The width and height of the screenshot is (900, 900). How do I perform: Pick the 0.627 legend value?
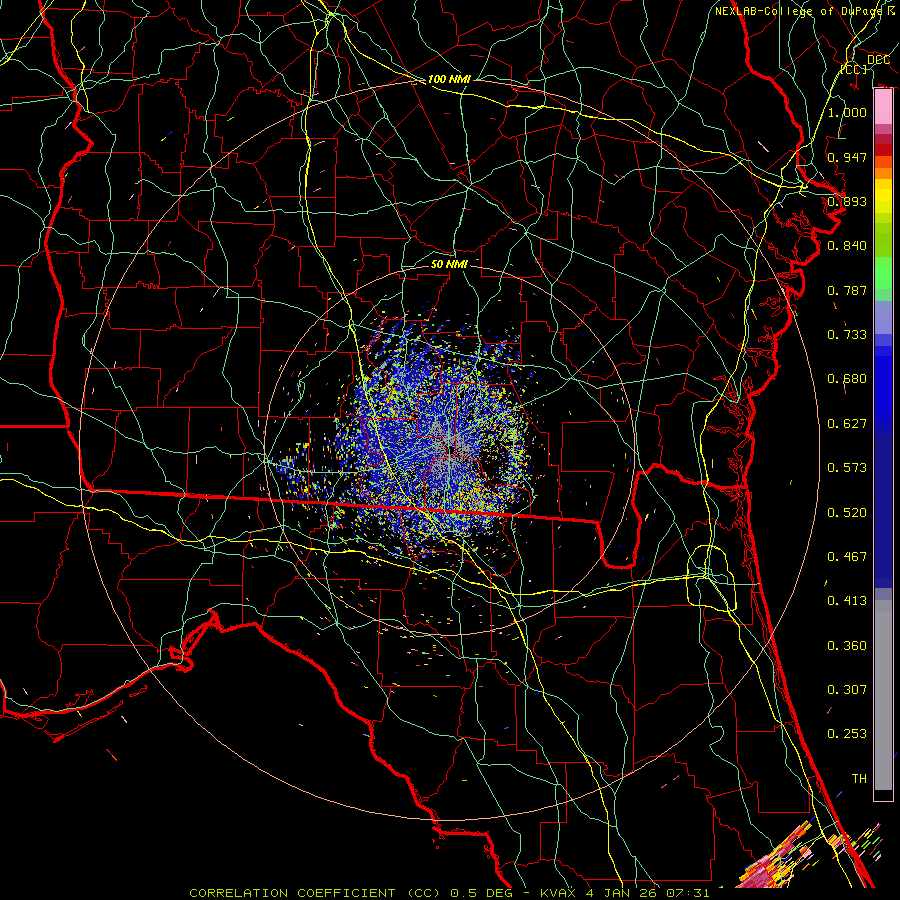click(x=847, y=424)
